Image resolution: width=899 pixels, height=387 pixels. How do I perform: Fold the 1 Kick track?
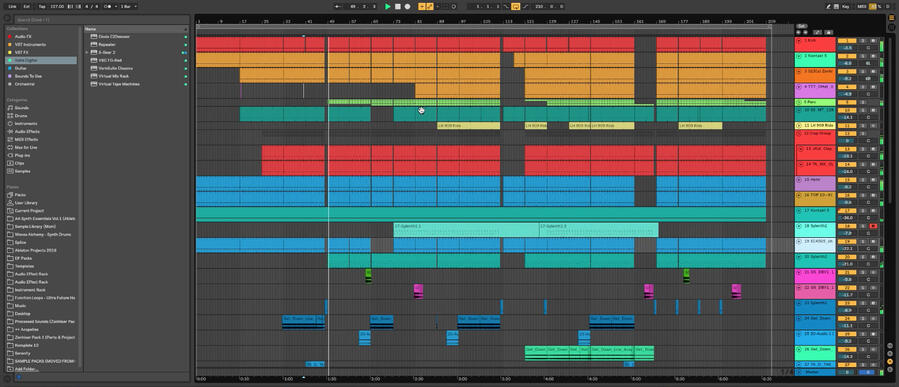coord(799,41)
